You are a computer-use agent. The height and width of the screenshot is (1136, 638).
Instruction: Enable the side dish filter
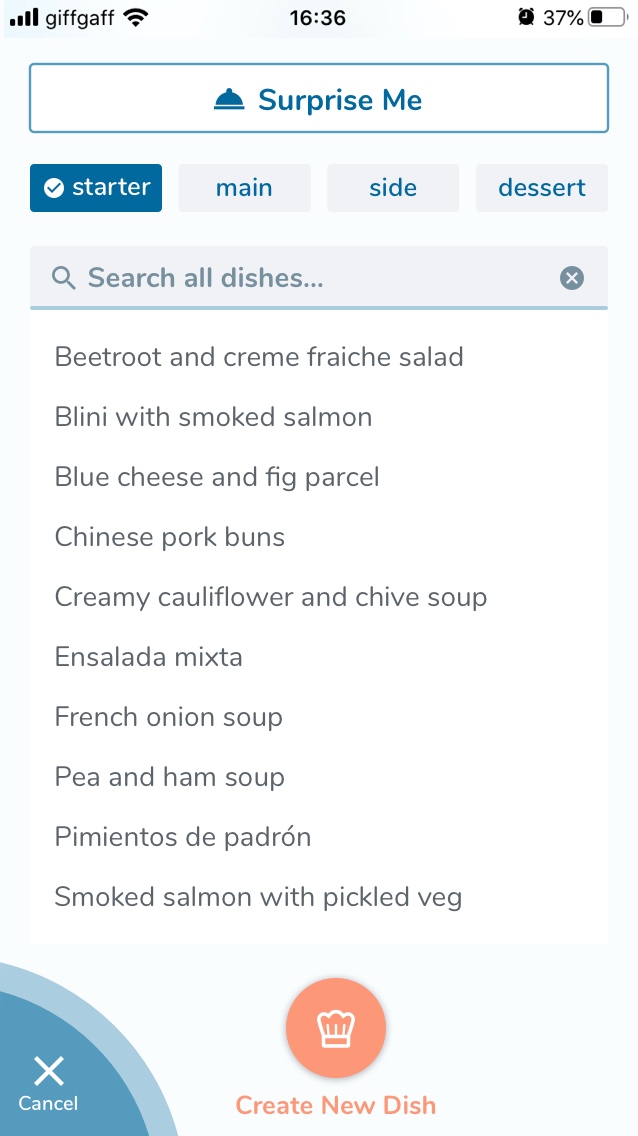point(393,187)
